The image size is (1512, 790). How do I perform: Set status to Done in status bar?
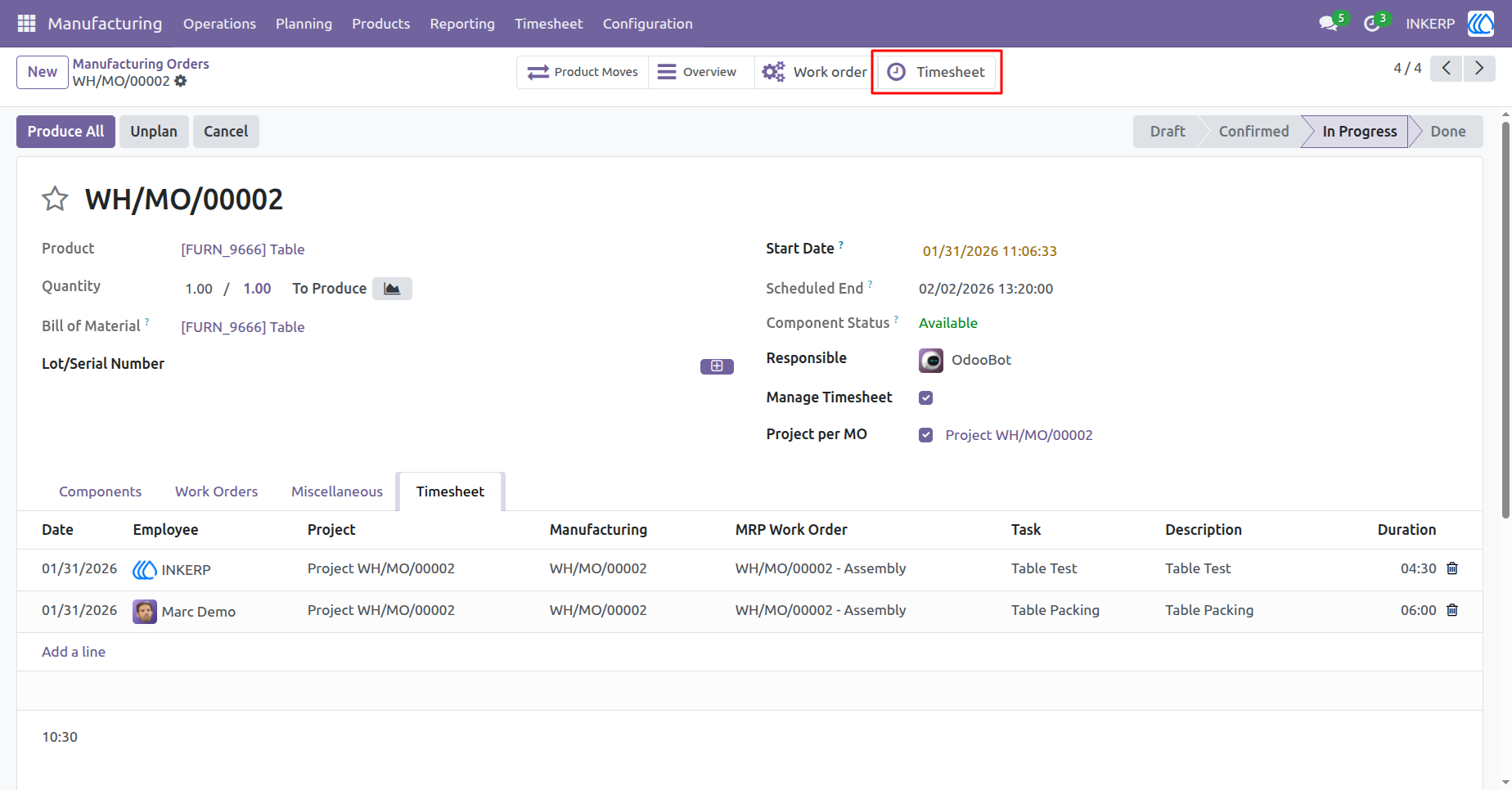click(1447, 132)
